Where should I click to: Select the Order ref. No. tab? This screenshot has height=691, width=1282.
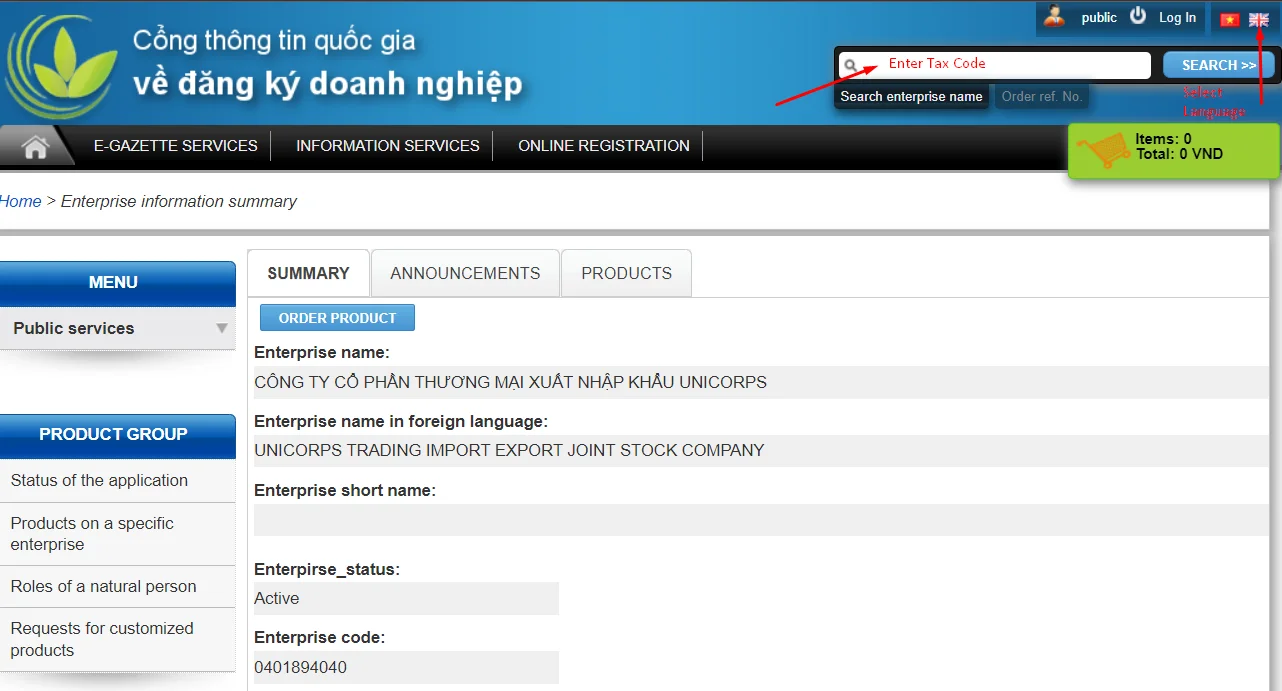[x=1042, y=97]
